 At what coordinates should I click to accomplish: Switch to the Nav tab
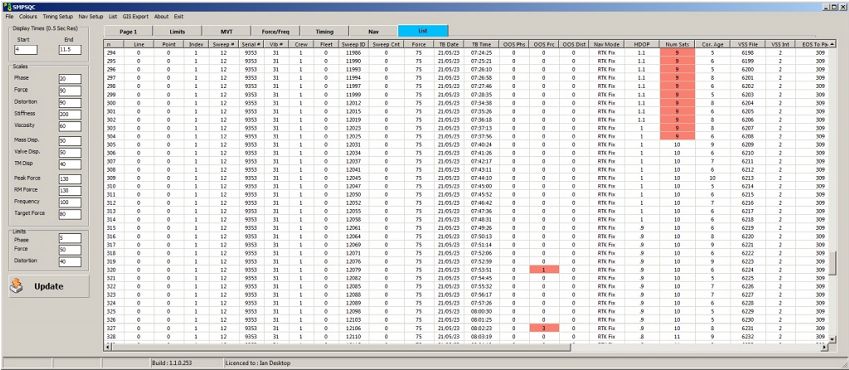tap(373, 31)
